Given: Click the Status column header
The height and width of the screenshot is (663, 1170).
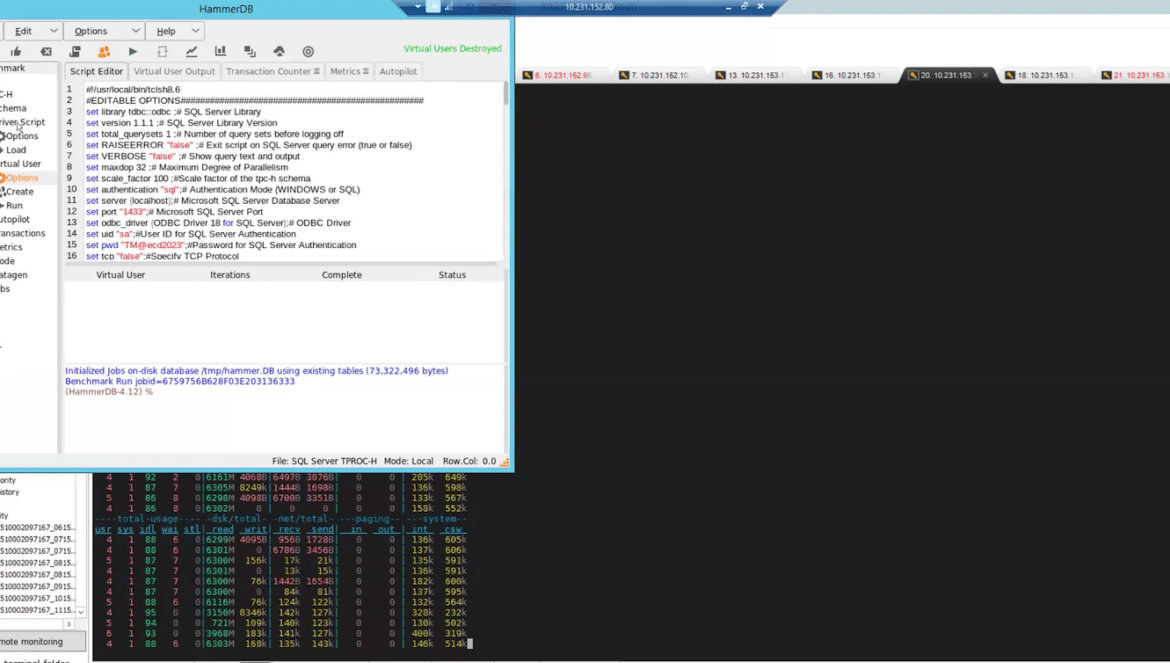Looking at the screenshot, I should click(452, 274).
